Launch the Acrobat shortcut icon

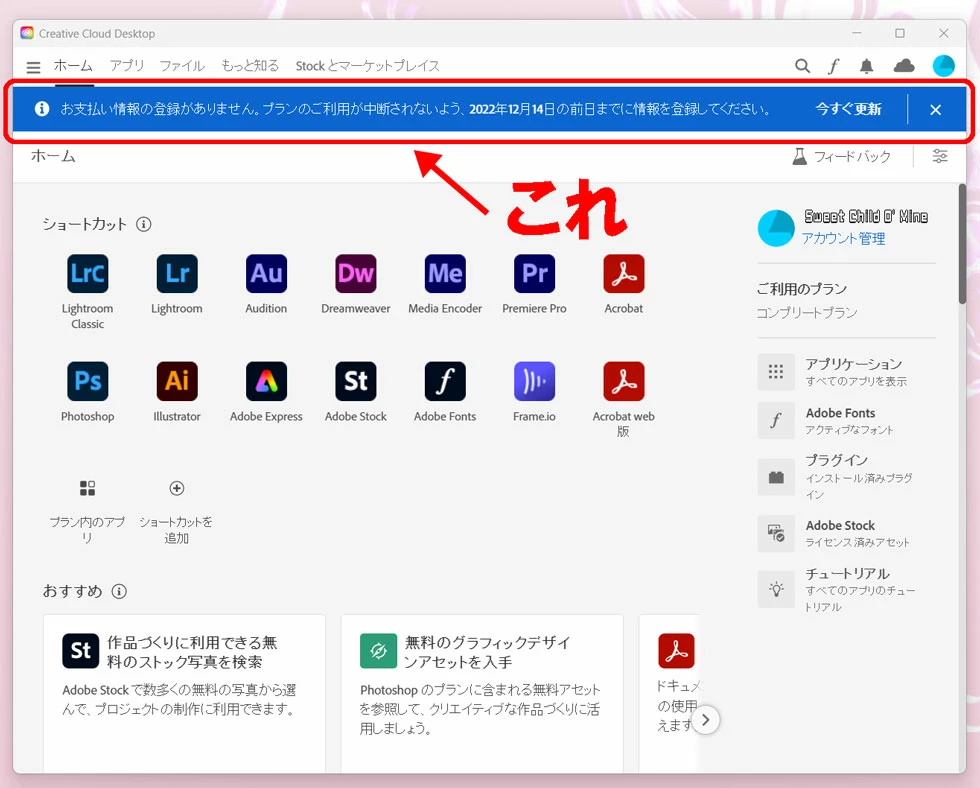(624, 274)
